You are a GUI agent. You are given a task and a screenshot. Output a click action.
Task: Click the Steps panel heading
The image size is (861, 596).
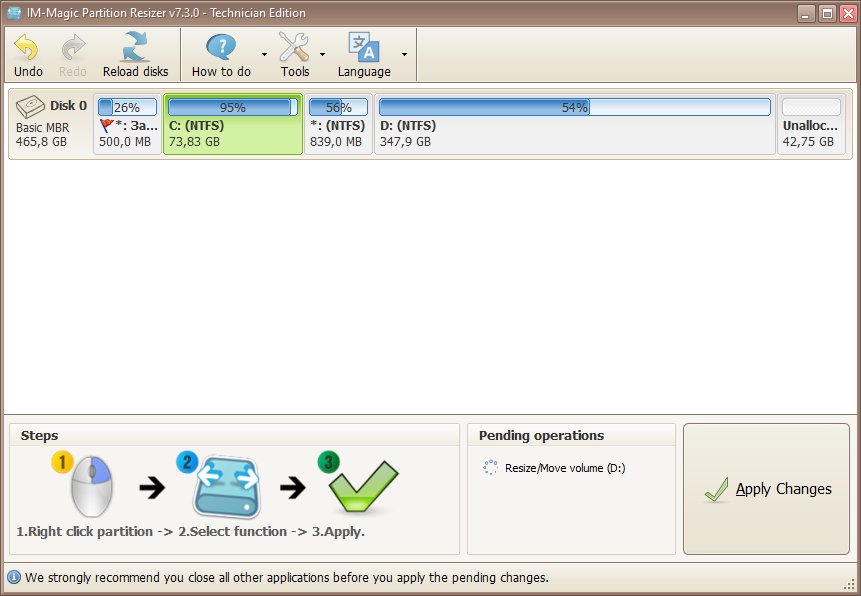[39, 436]
